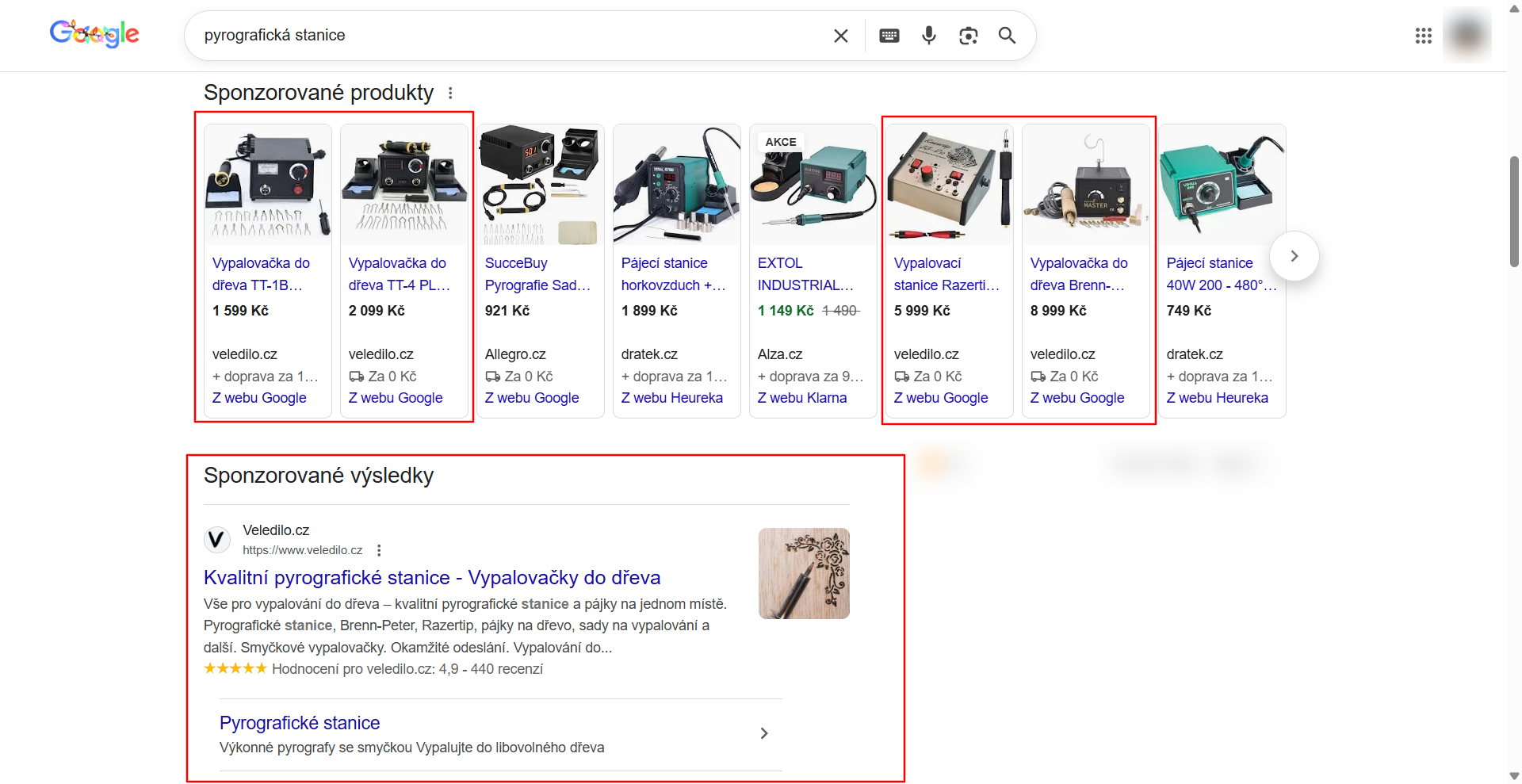
Task: Advance the product carousel with the right arrow
Action: pos(1294,255)
